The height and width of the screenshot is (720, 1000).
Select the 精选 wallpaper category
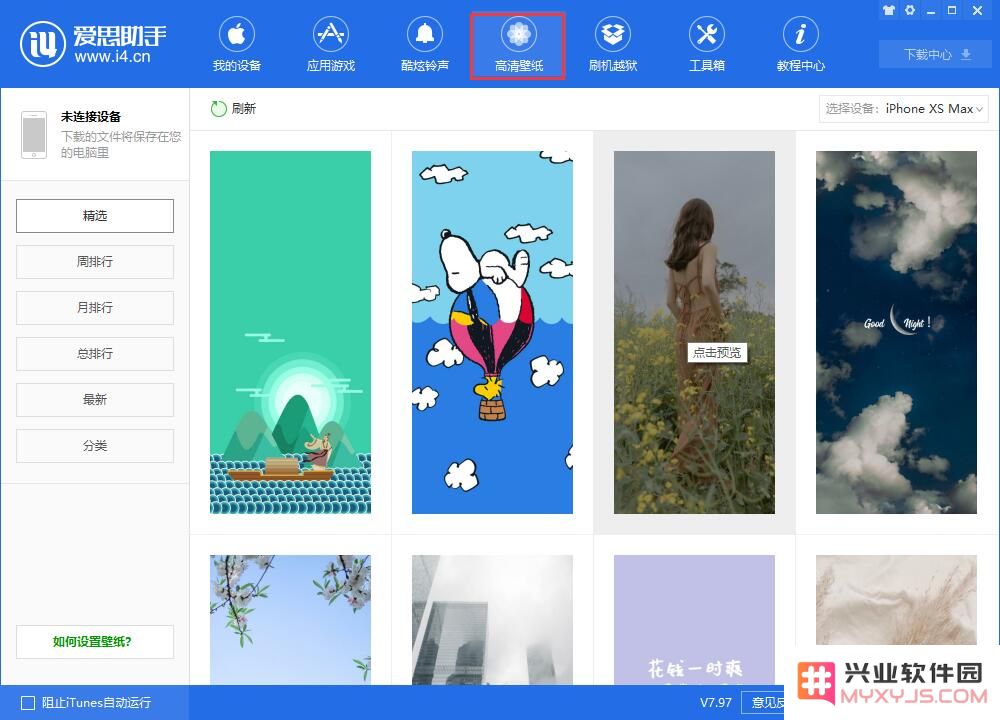tap(95, 216)
